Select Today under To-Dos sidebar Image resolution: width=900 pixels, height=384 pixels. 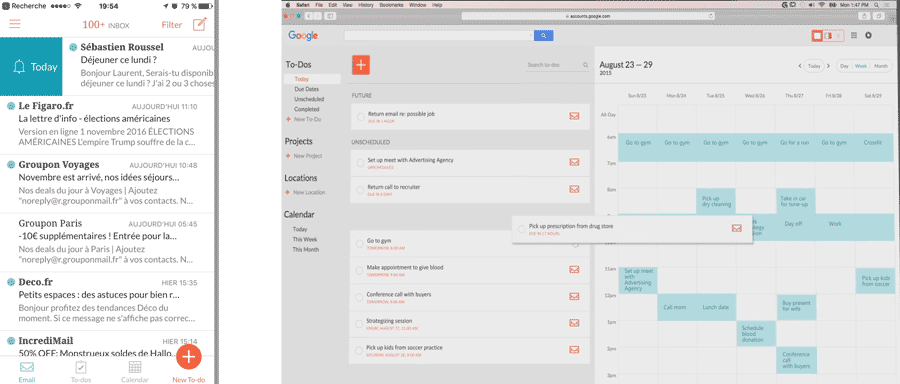(x=312, y=79)
